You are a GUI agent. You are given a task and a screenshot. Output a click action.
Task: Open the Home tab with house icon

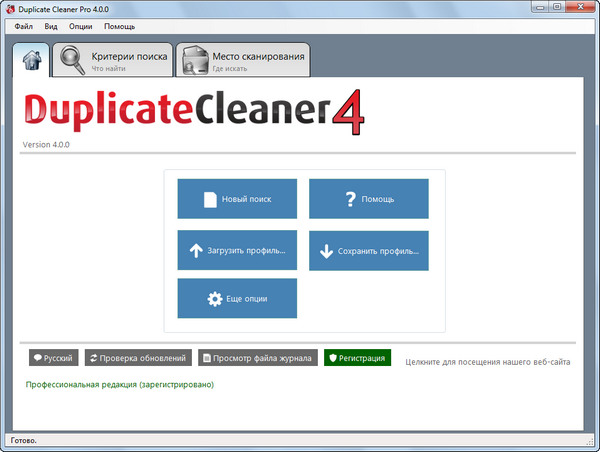(x=32, y=60)
